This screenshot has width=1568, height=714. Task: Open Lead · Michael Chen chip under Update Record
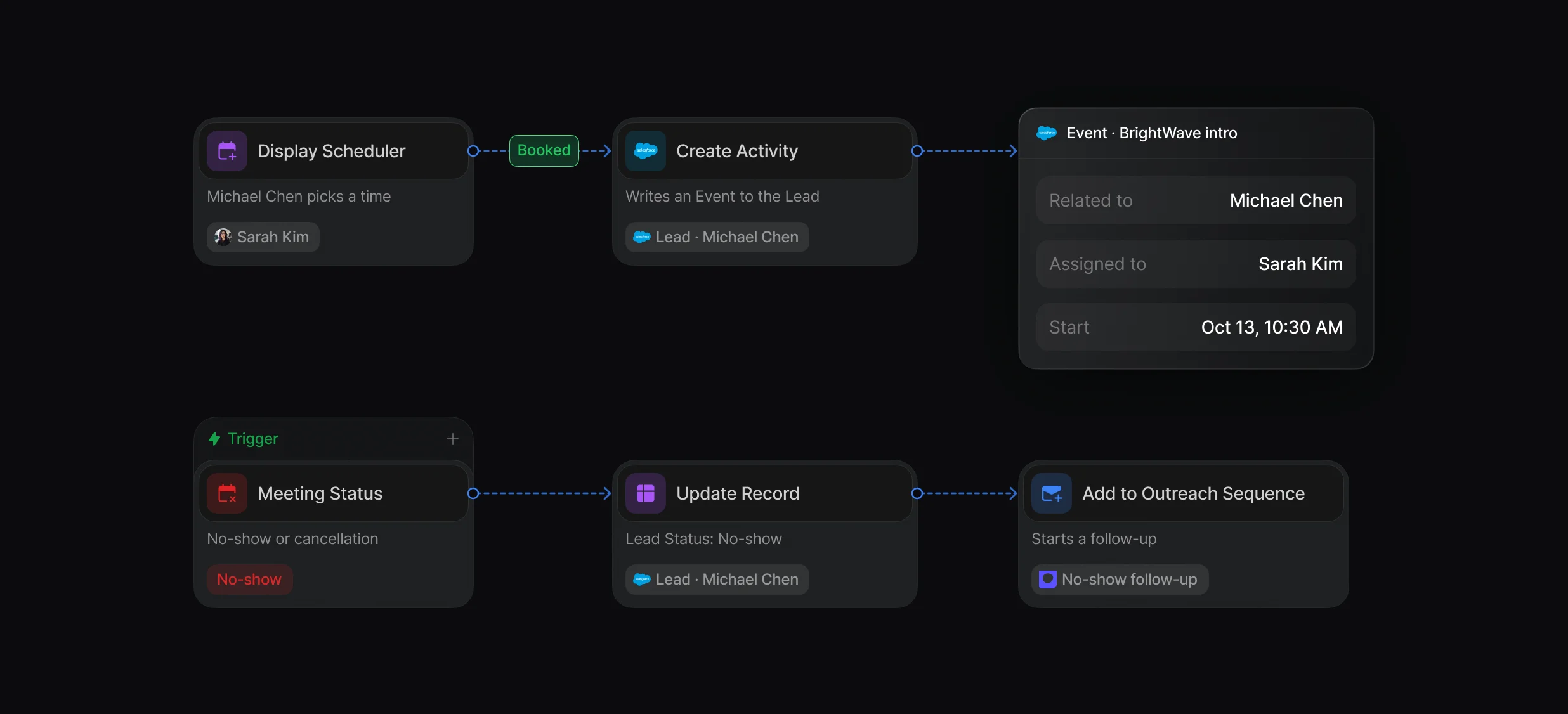click(717, 580)
